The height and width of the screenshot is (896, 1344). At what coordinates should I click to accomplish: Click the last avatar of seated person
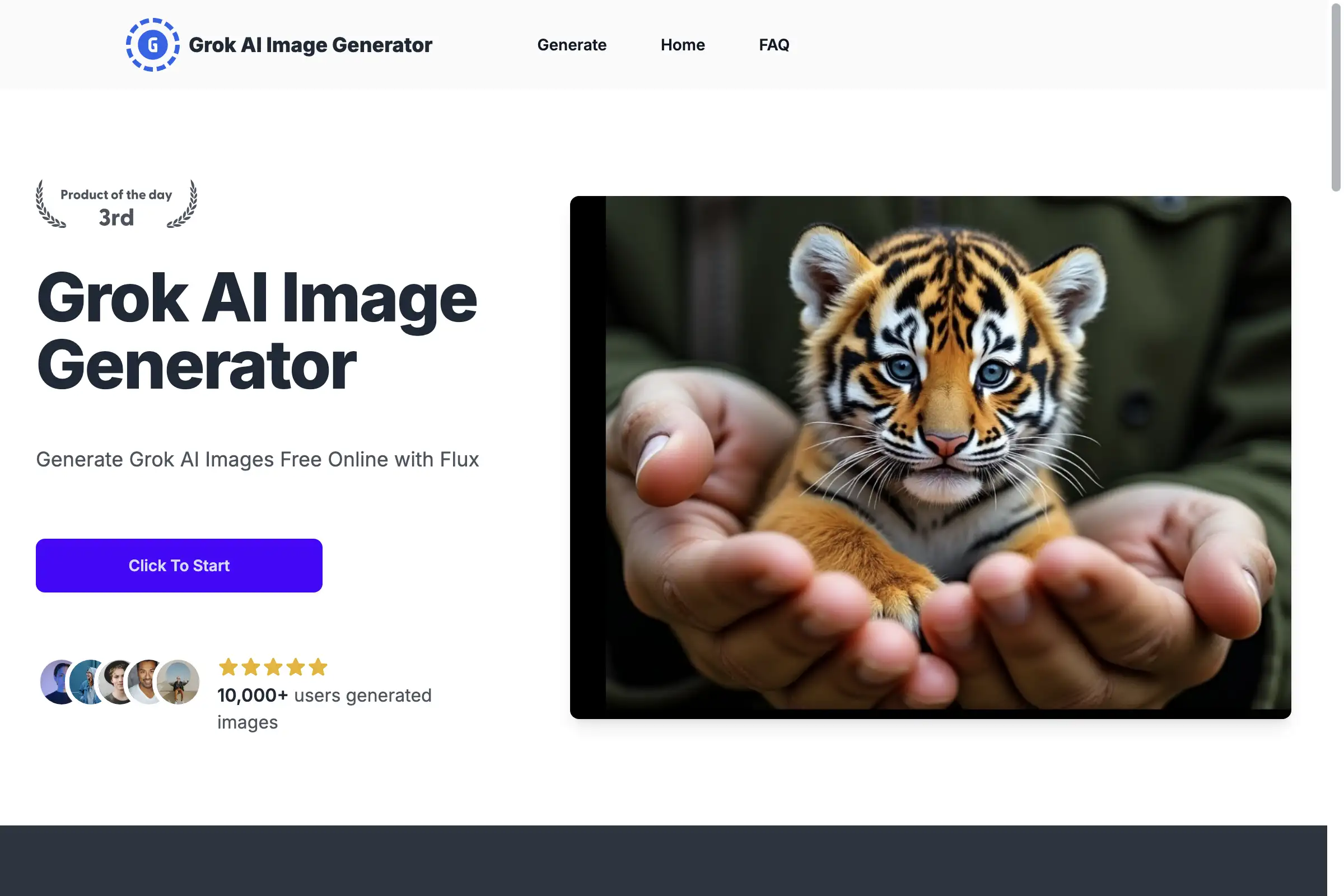[178, 681]
